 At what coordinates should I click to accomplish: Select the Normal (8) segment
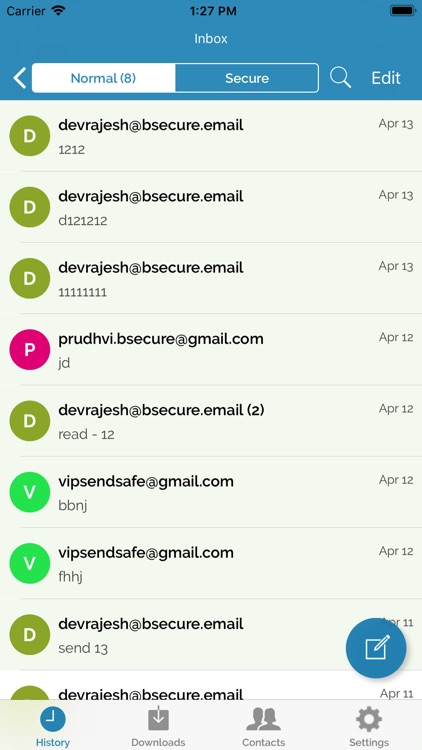click(x=103, y=78)
